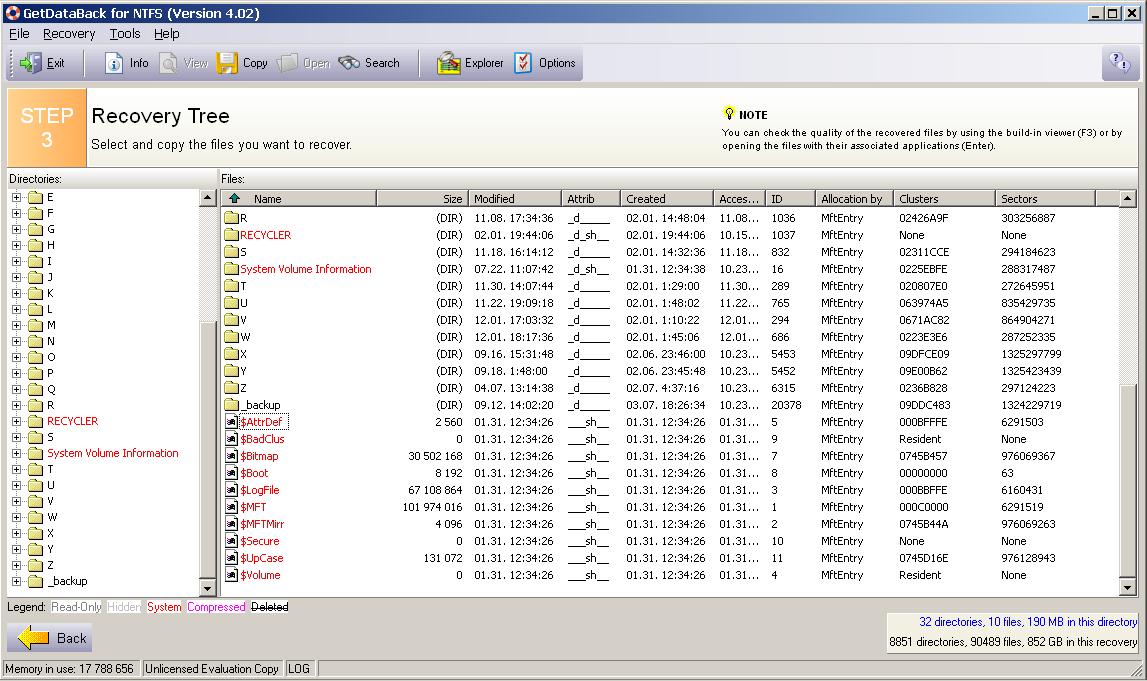Click the $BadClus file icon
This screenshot has height=681, width=1147.
point(231,439)
